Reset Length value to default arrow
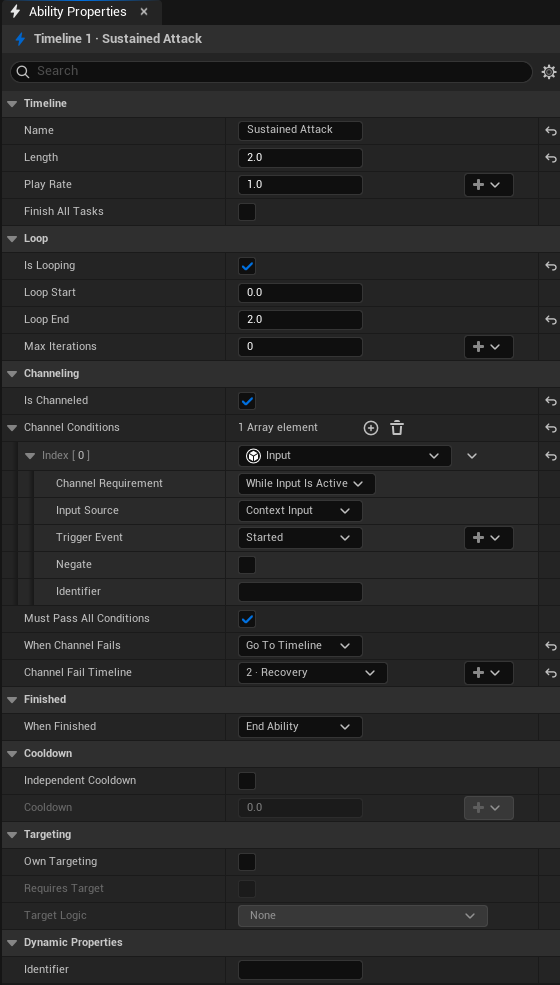This screenshot has height=985, width=560. tap(551, 158)
